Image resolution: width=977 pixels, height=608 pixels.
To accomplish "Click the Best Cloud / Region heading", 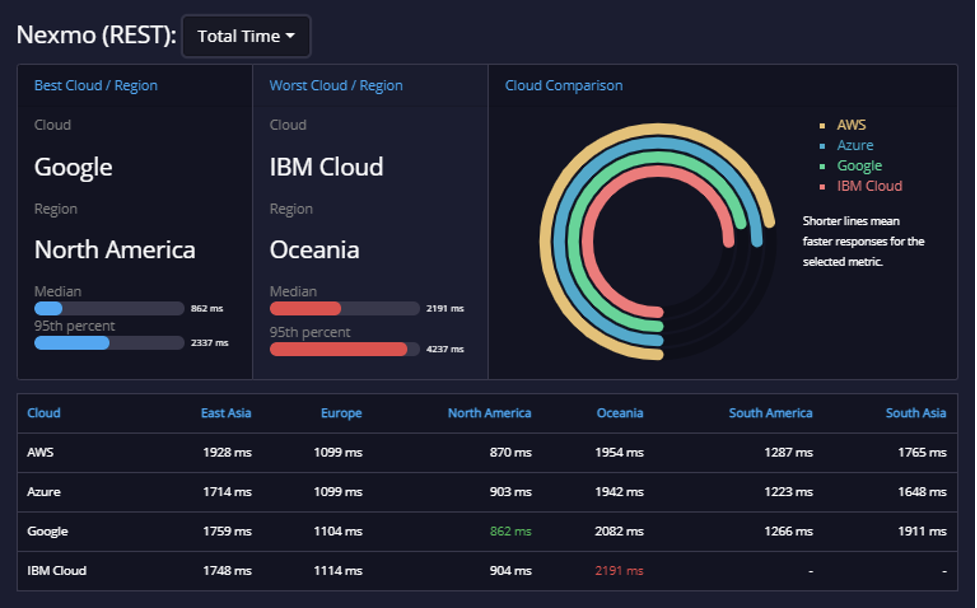I will [x=96, y=85].
